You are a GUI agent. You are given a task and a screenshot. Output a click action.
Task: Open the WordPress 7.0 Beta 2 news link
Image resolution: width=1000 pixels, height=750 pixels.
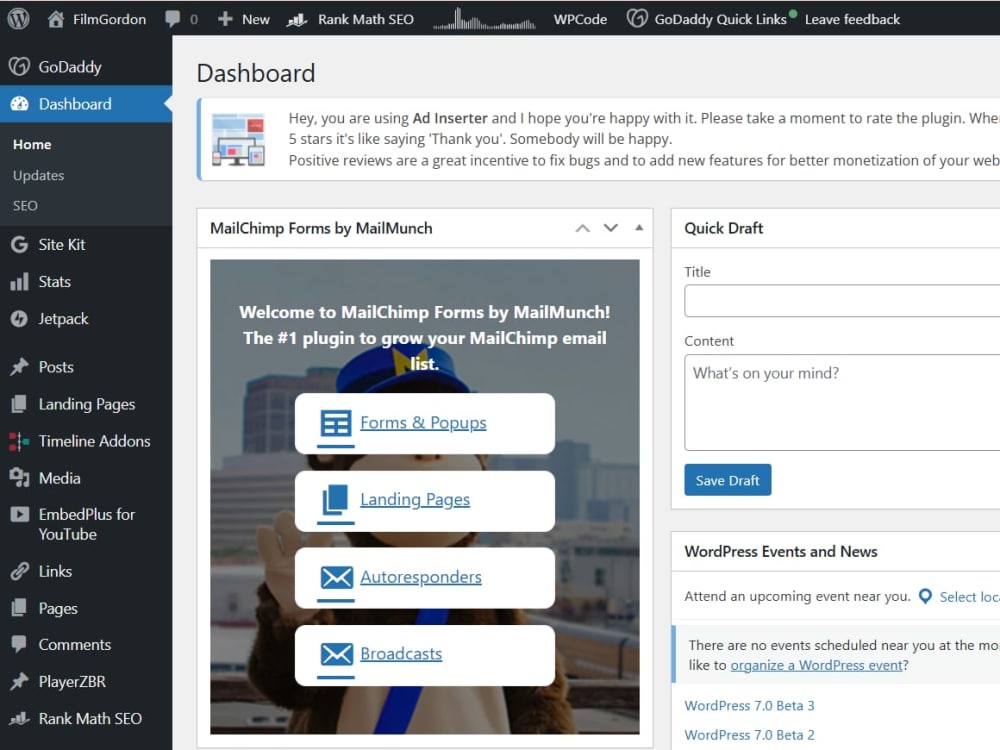(749, 735)
